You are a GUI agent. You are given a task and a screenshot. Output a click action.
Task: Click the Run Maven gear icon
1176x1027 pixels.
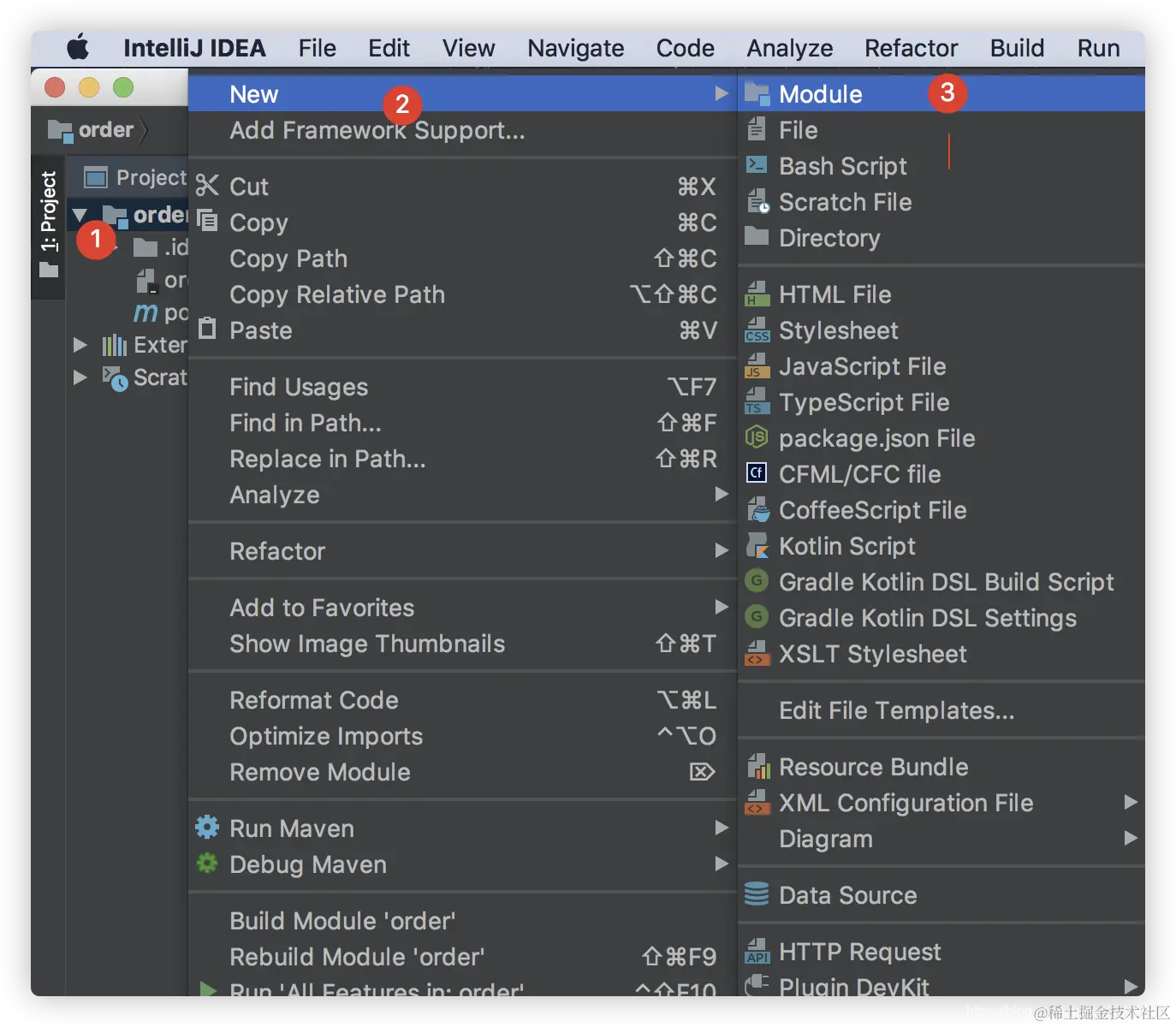[x=207, y=827]
